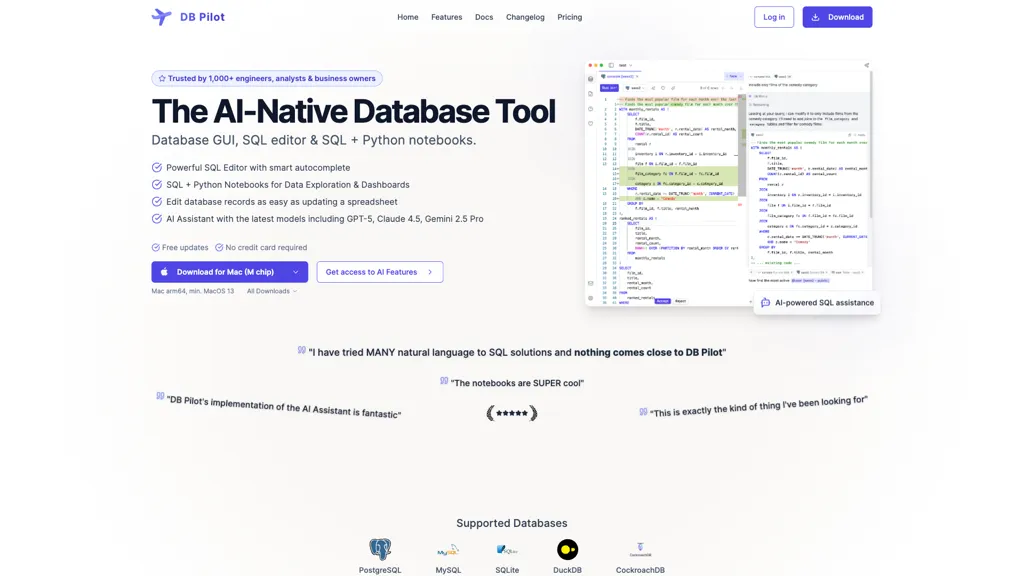Image resolution: width=1024 pixels, height=576 pixels.
Task: Click the Apple icon on the Mac download button
Action: pyautogui.click(x=163, y=271)
